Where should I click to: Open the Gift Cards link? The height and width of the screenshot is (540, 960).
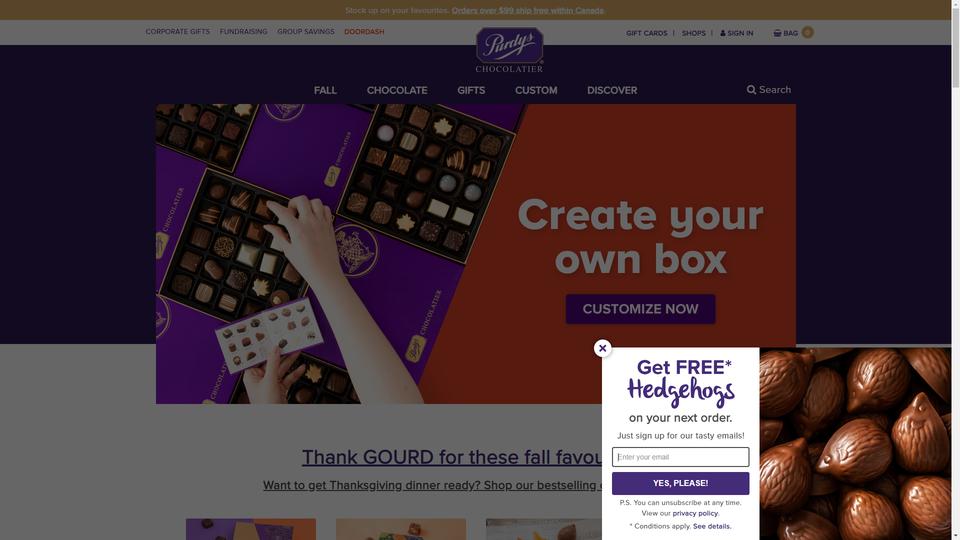[647, 33]
